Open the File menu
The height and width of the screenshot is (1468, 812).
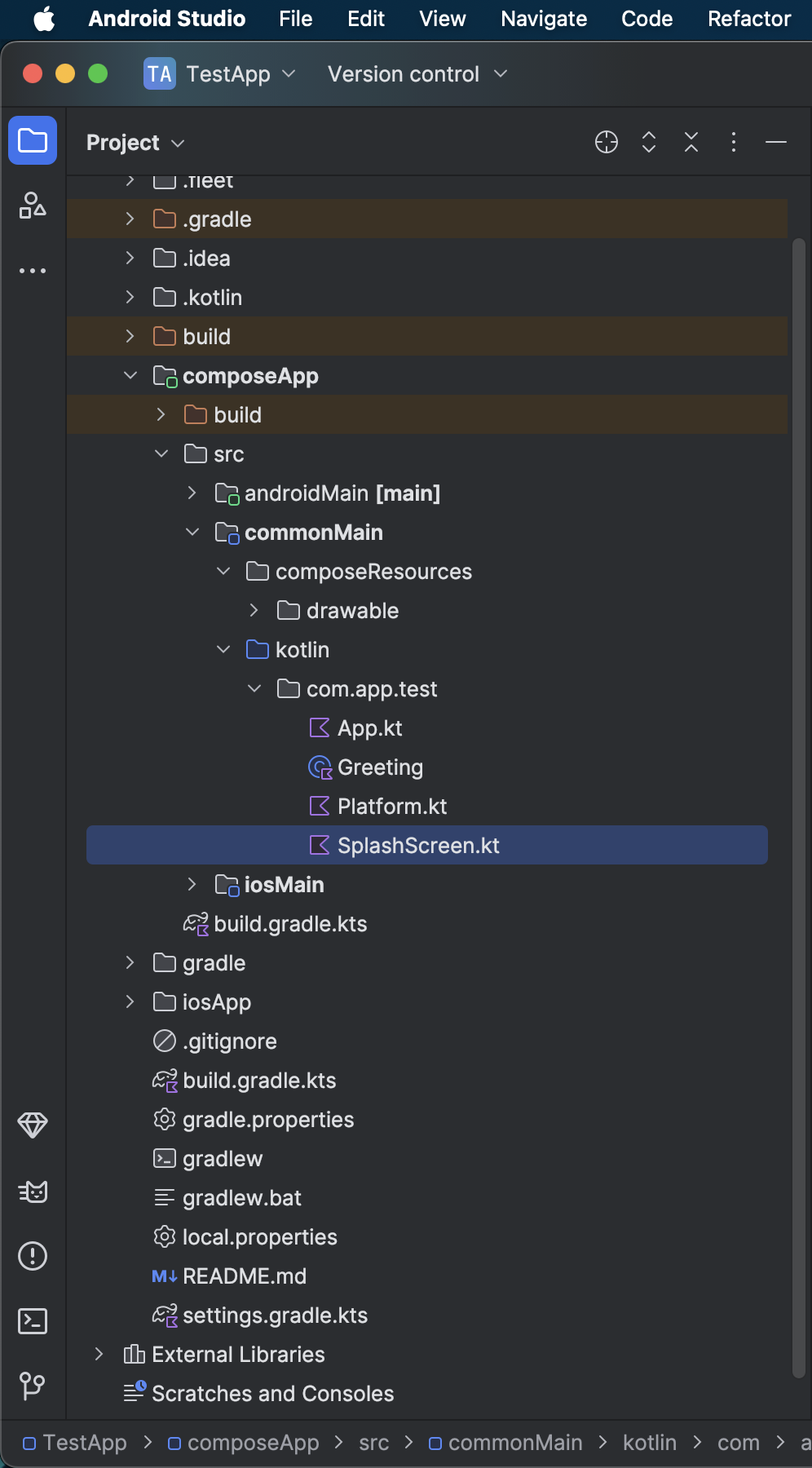pyautogui.click(x=296, y=19)
